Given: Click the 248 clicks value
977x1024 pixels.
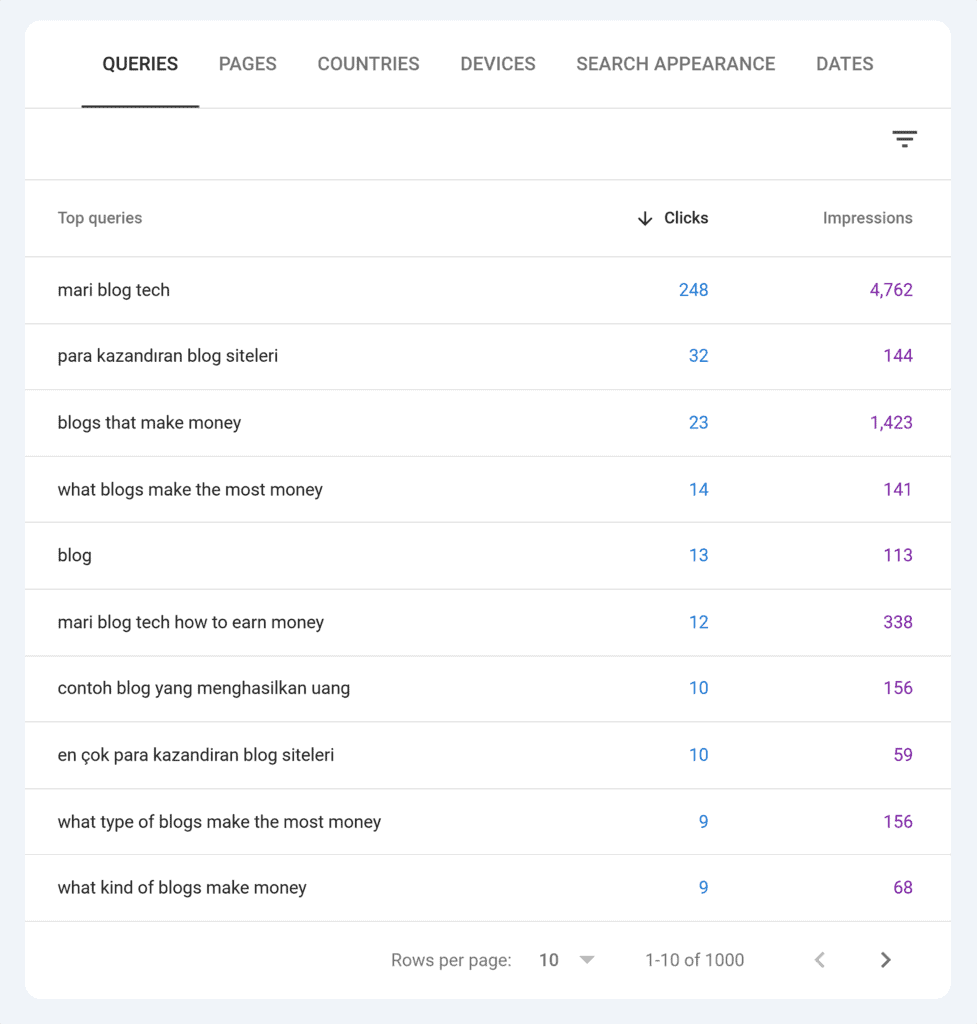Looking at the screenshot, I should (695, 290).
